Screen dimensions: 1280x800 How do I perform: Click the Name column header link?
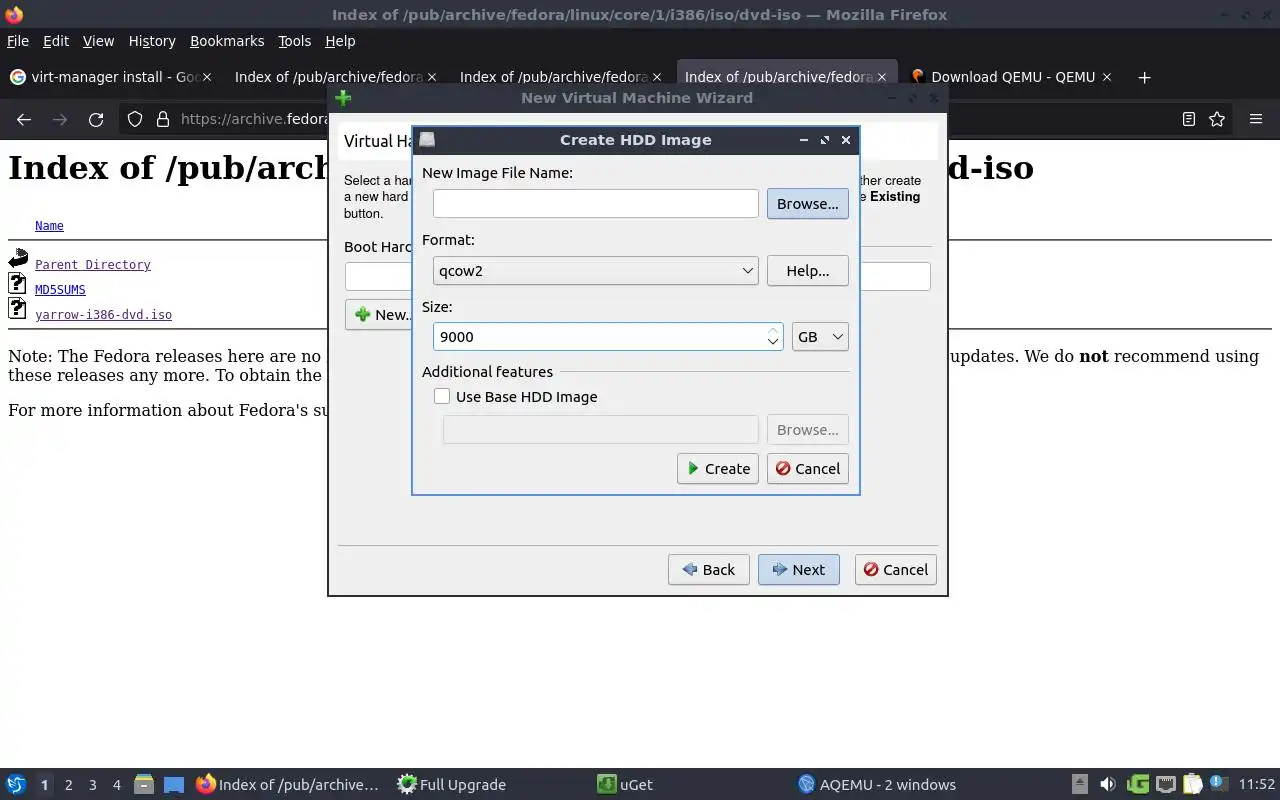pyautogui.click(x=49, y=226)
